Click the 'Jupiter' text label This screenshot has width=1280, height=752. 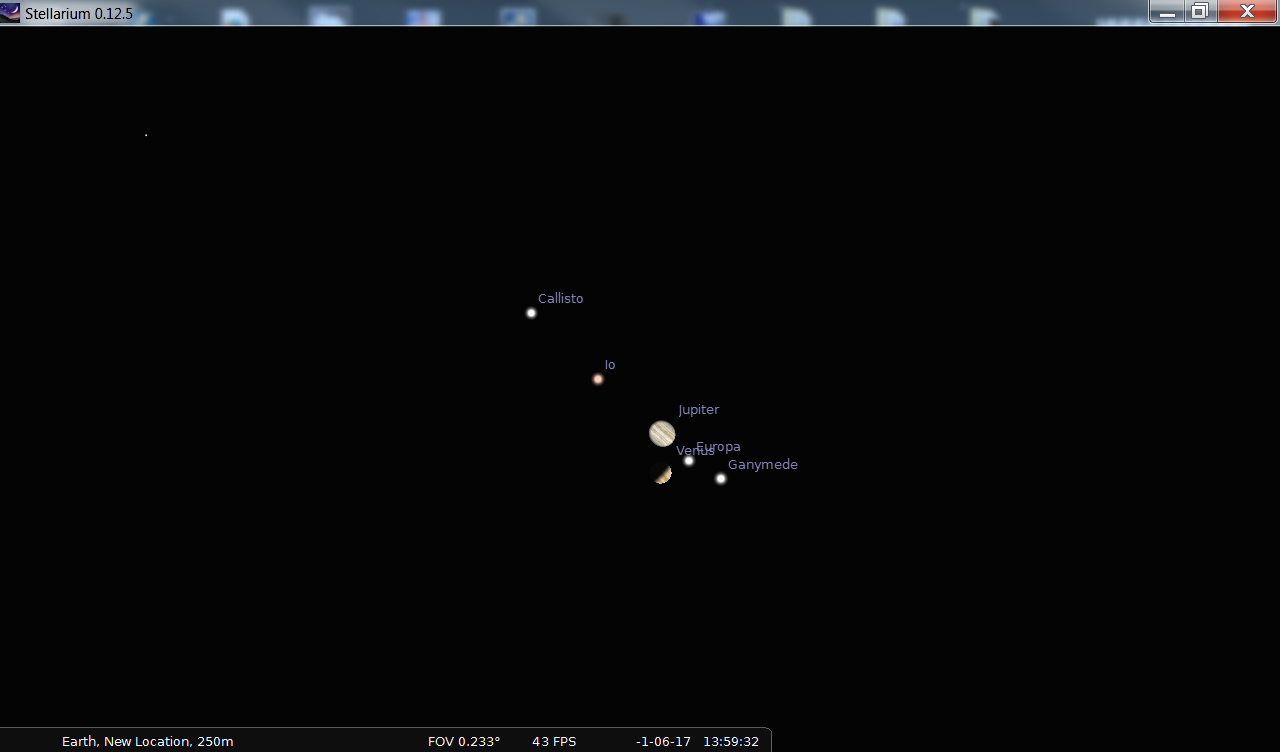pyautogui.click(x=698, y=410)
